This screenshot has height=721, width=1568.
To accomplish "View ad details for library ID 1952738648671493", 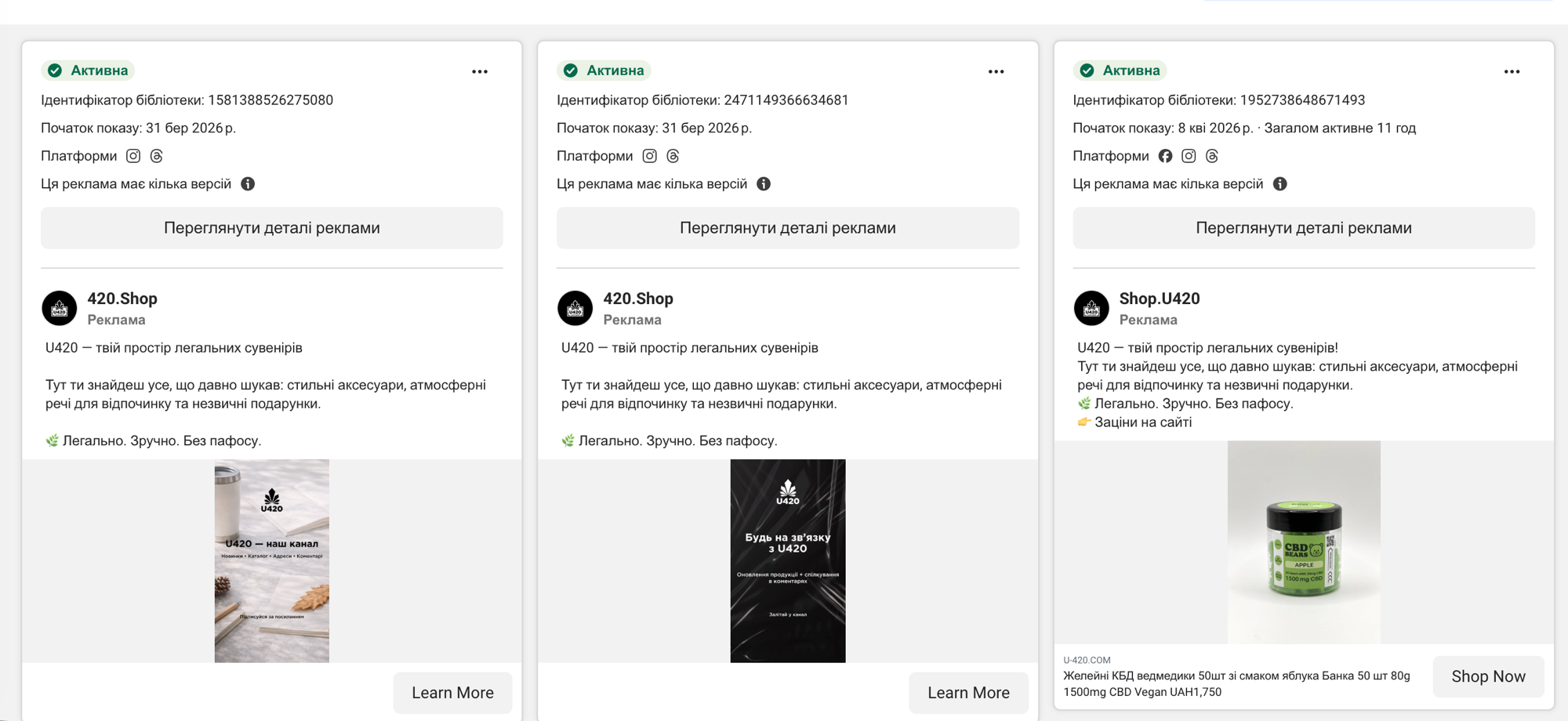I will [x=1303, y=228].
